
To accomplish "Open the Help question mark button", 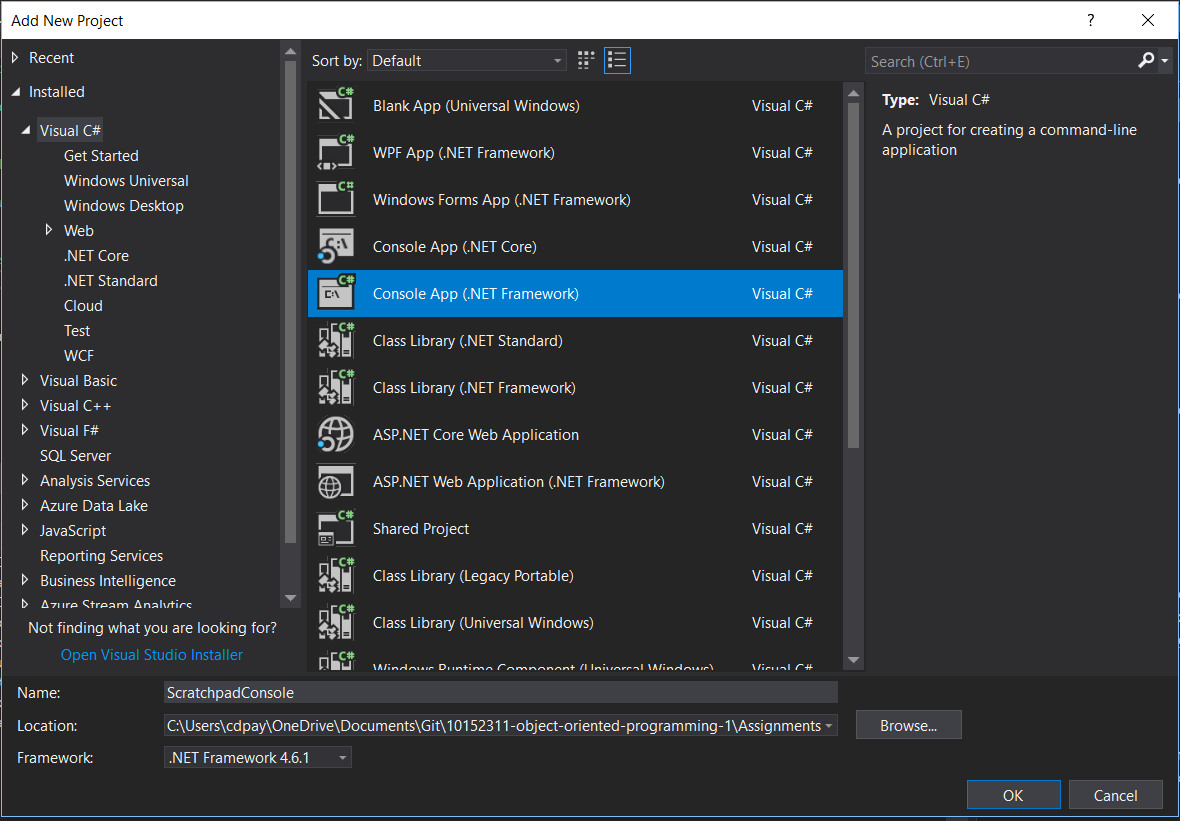I will (1090, 20).
